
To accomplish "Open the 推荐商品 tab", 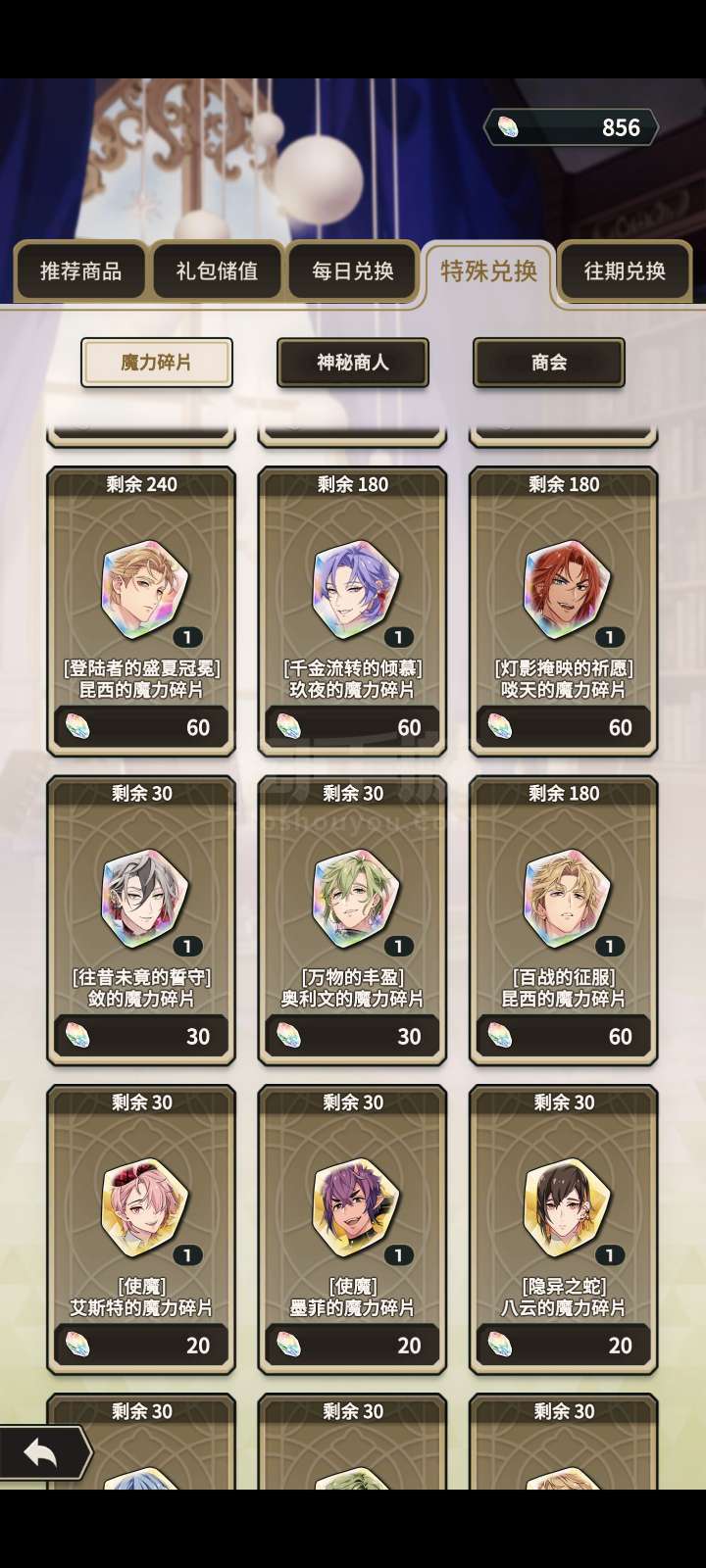I will tap(80, 270).
